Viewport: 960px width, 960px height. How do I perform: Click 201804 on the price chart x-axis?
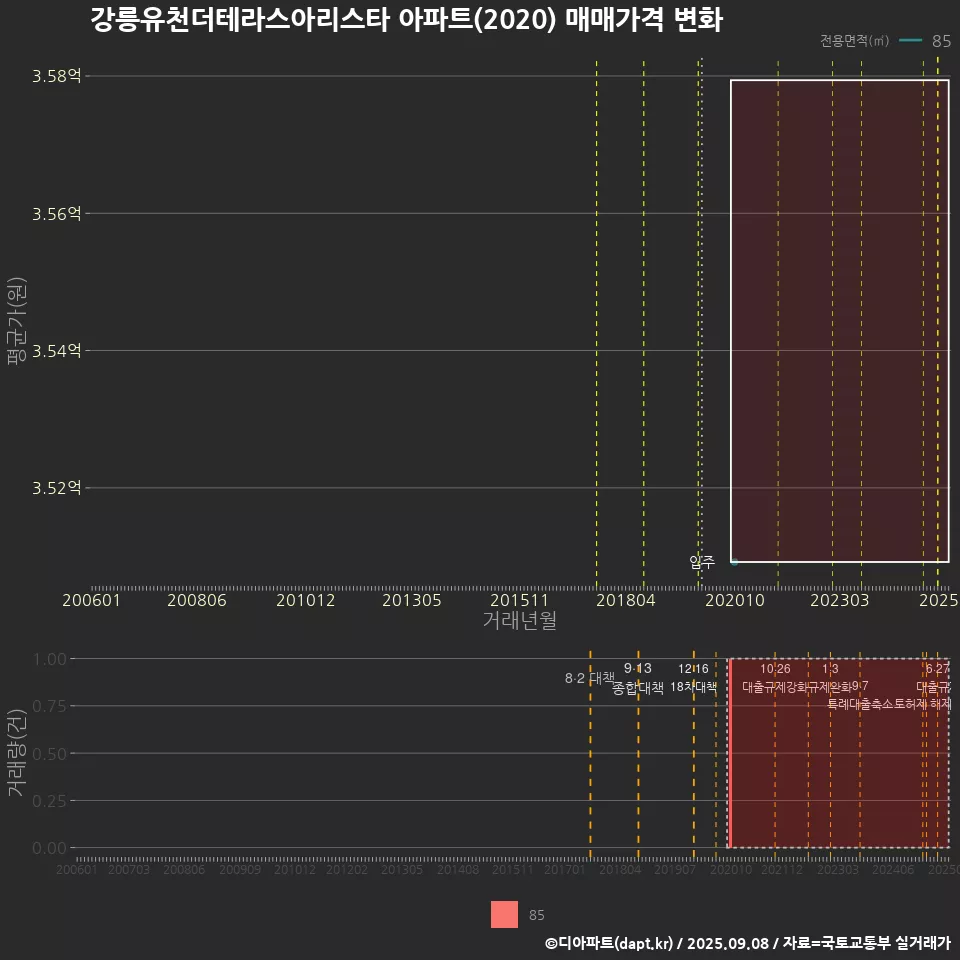(626, 600)
